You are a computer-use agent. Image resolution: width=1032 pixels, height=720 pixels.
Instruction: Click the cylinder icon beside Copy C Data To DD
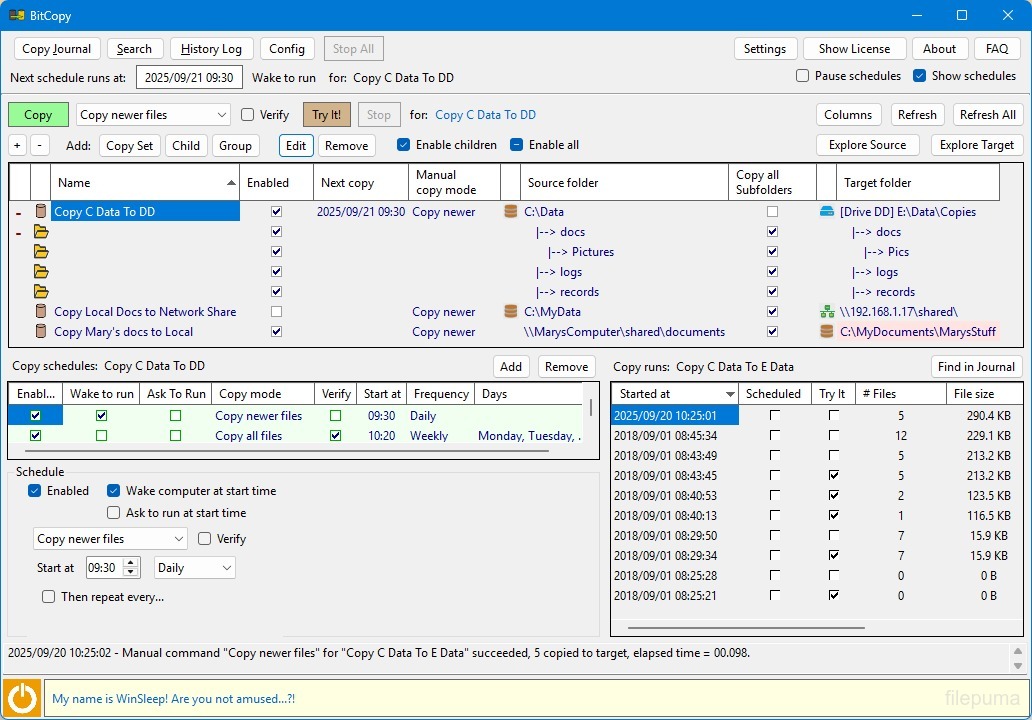click(x=41, y=212)
